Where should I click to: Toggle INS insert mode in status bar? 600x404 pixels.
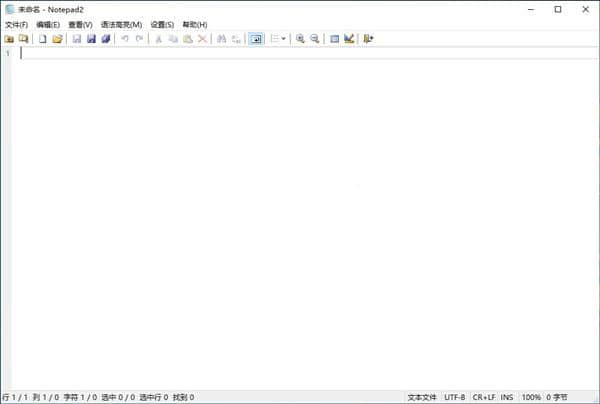pyautogui.click(x=507, y=397)
